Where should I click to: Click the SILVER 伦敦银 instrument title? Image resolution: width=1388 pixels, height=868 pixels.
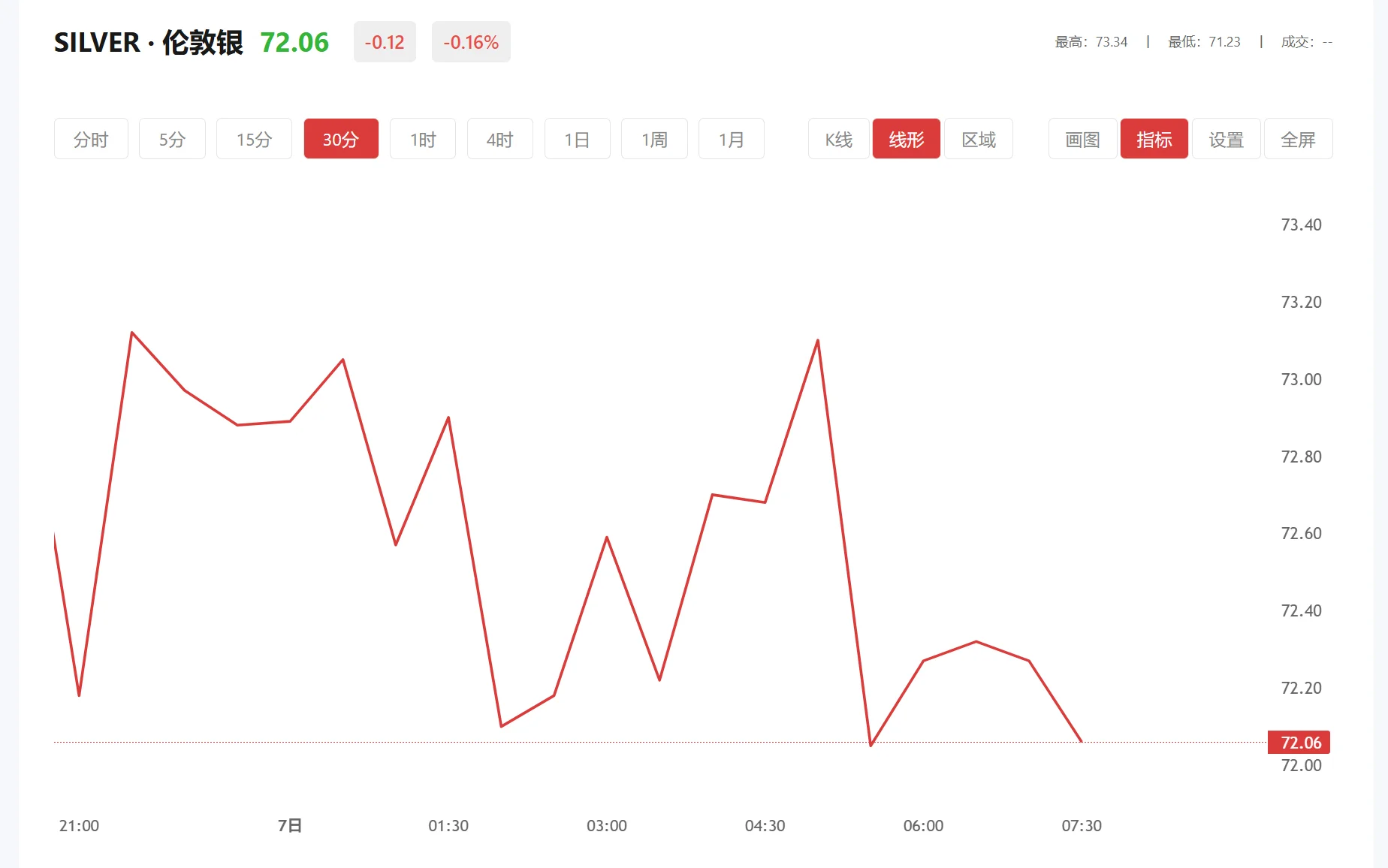point(149,43)
